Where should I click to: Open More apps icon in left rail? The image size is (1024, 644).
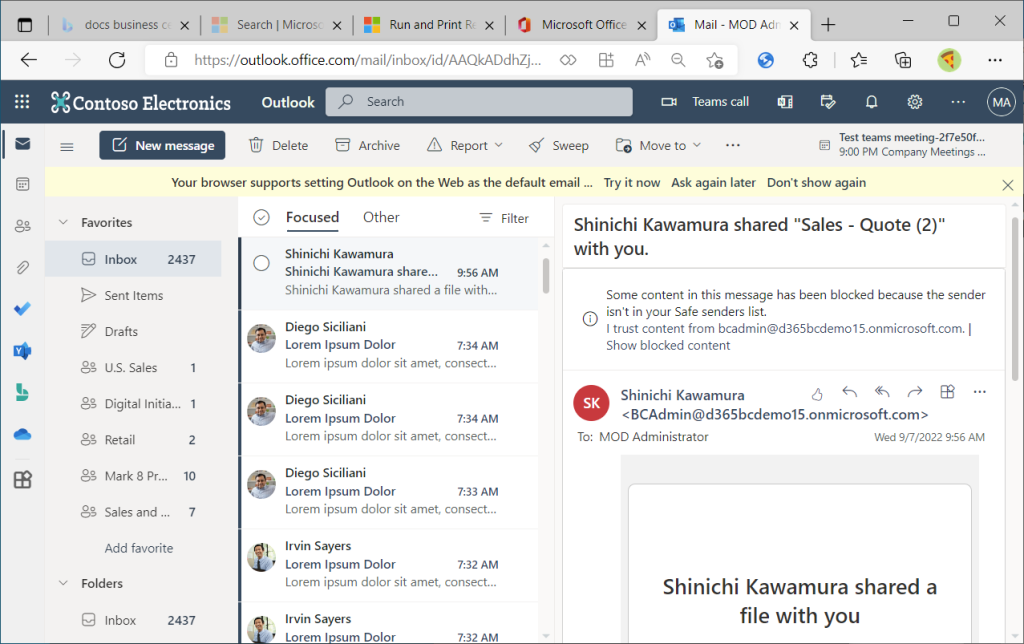23,480
